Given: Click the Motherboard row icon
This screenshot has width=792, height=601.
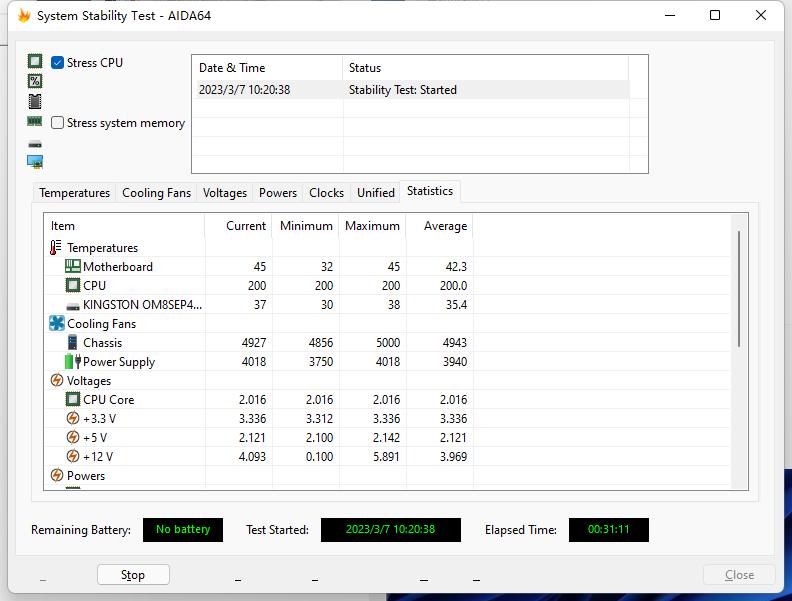Looking at the screenshot, I should (x=72, y=266).
